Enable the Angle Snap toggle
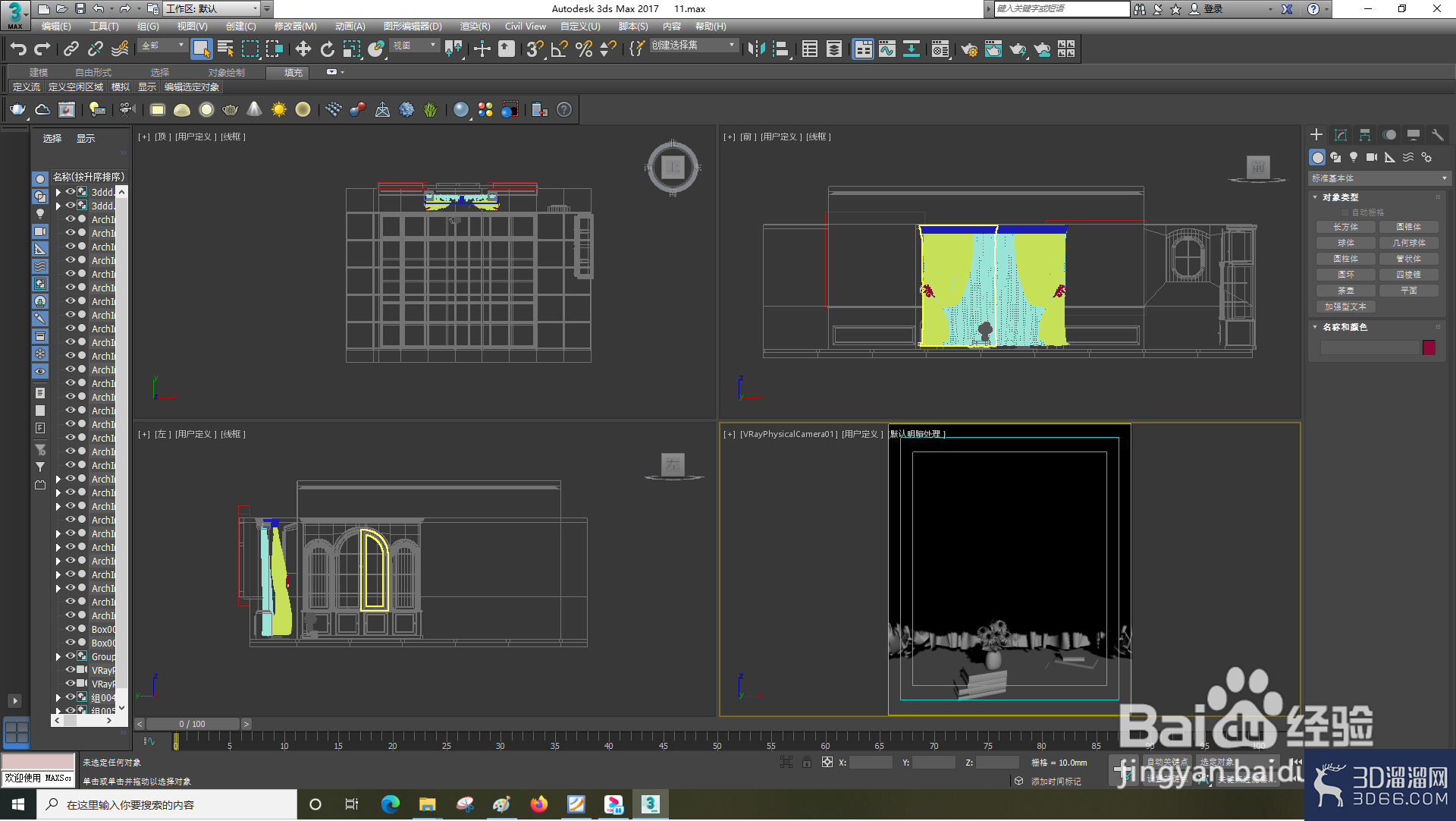This screenshot has width=1456, height=821. [558, 49]
